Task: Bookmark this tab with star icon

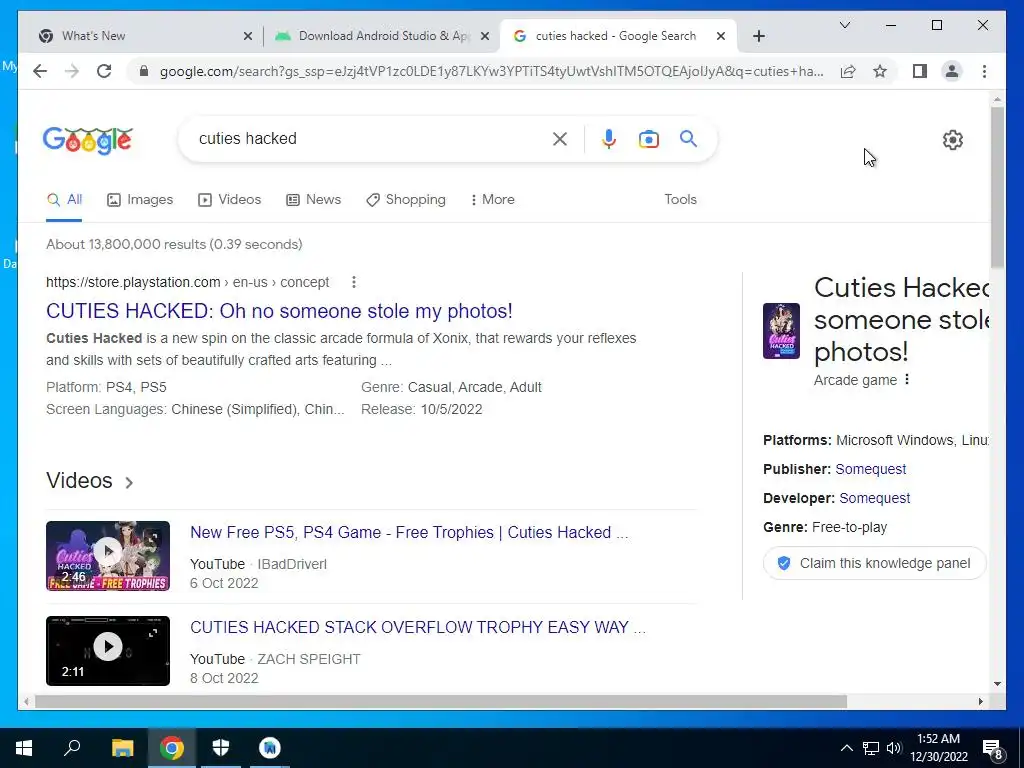Action: [880, 71]
